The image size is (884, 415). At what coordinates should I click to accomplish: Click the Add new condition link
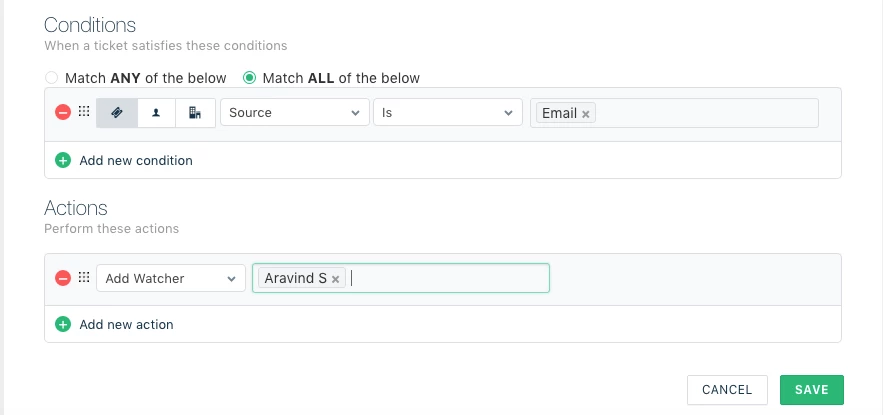[x=136, y=160]
